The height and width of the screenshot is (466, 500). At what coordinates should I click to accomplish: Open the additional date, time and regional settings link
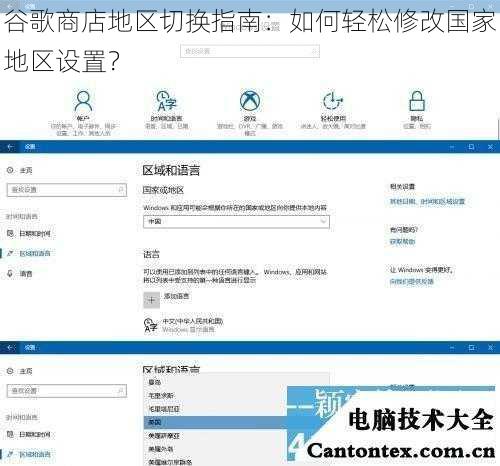point(427,201)
